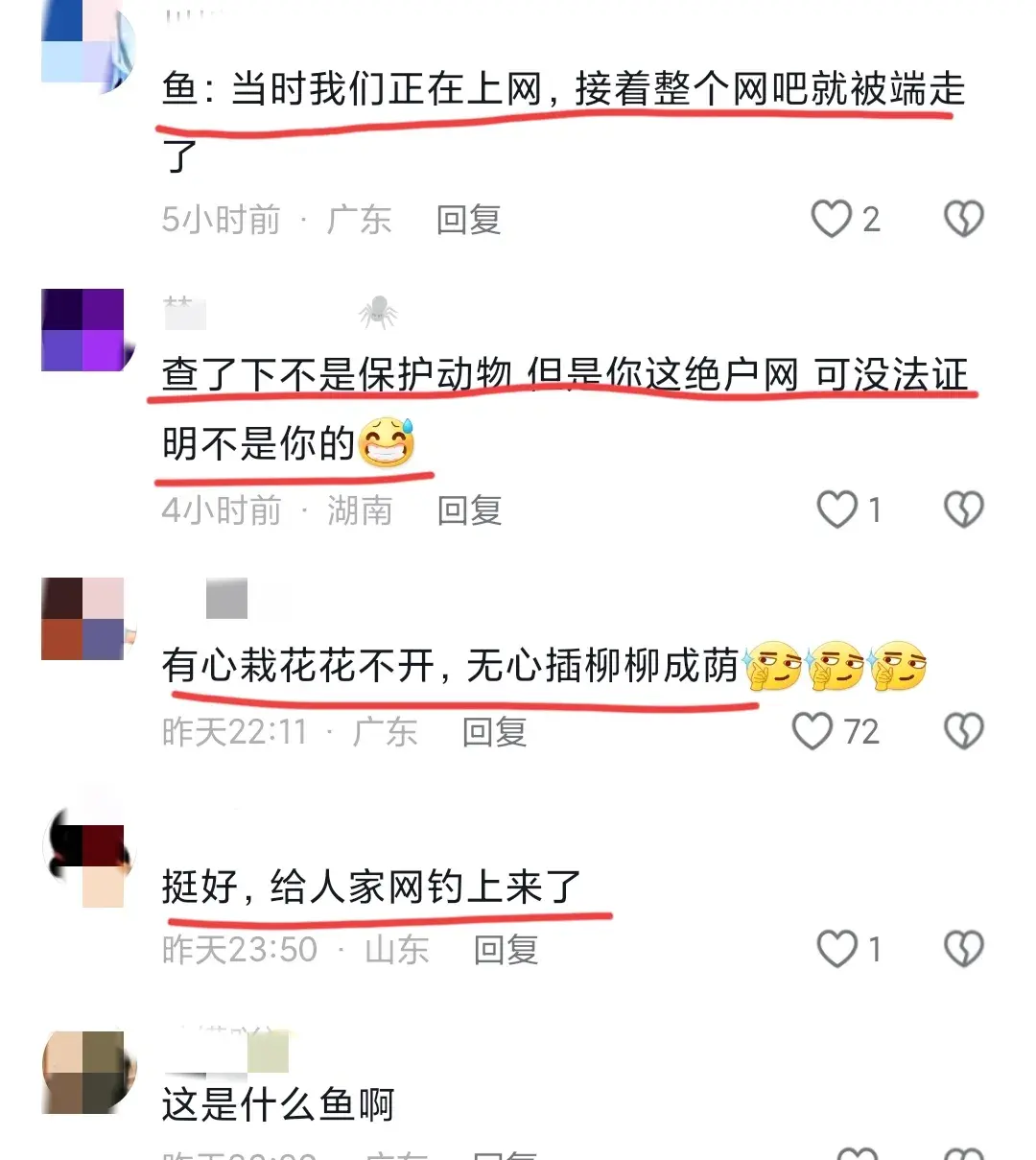Dislike the 网吧就被端走了 comment
This screenshot has height=1160, width=1036.
[963, 219]
